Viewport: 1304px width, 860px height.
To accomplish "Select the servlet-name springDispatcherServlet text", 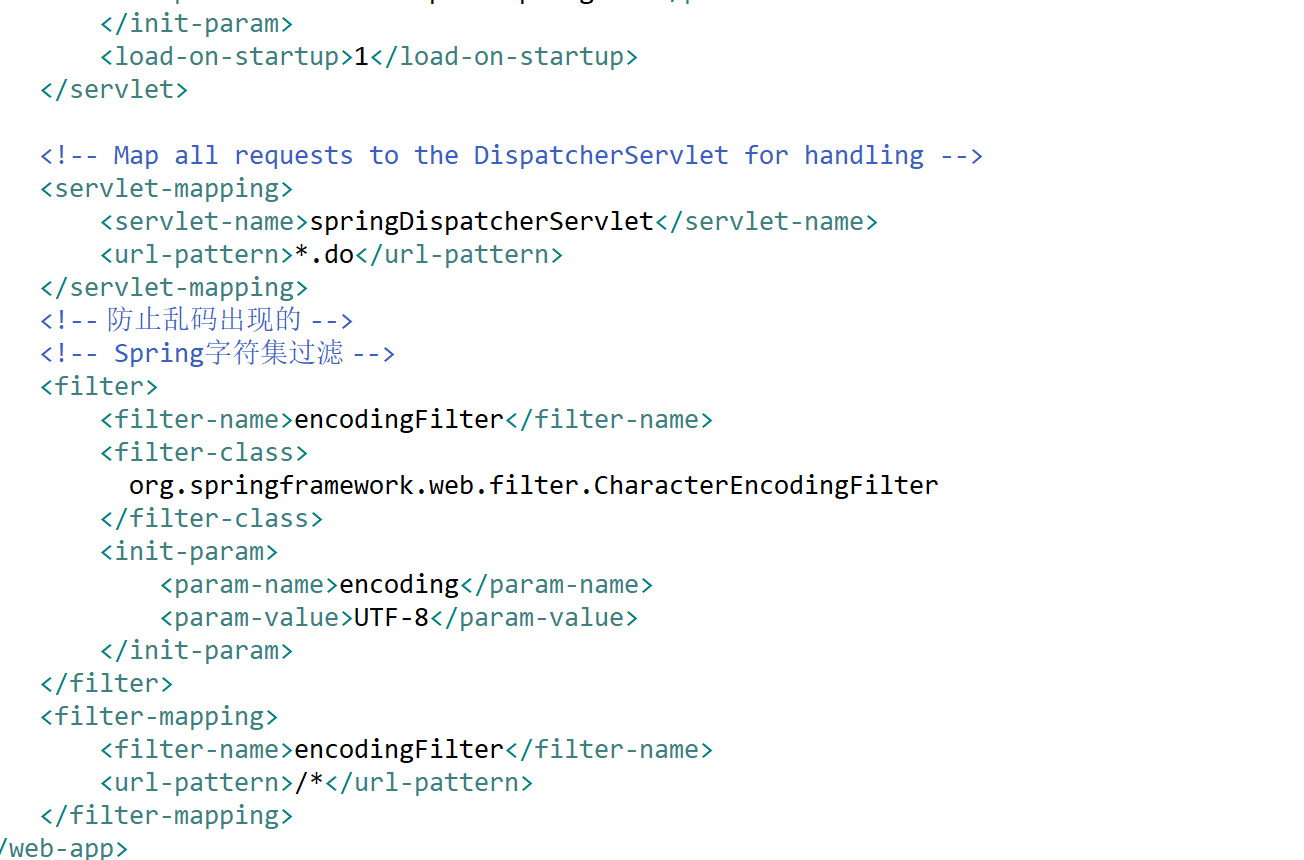I will click(481, 221).
